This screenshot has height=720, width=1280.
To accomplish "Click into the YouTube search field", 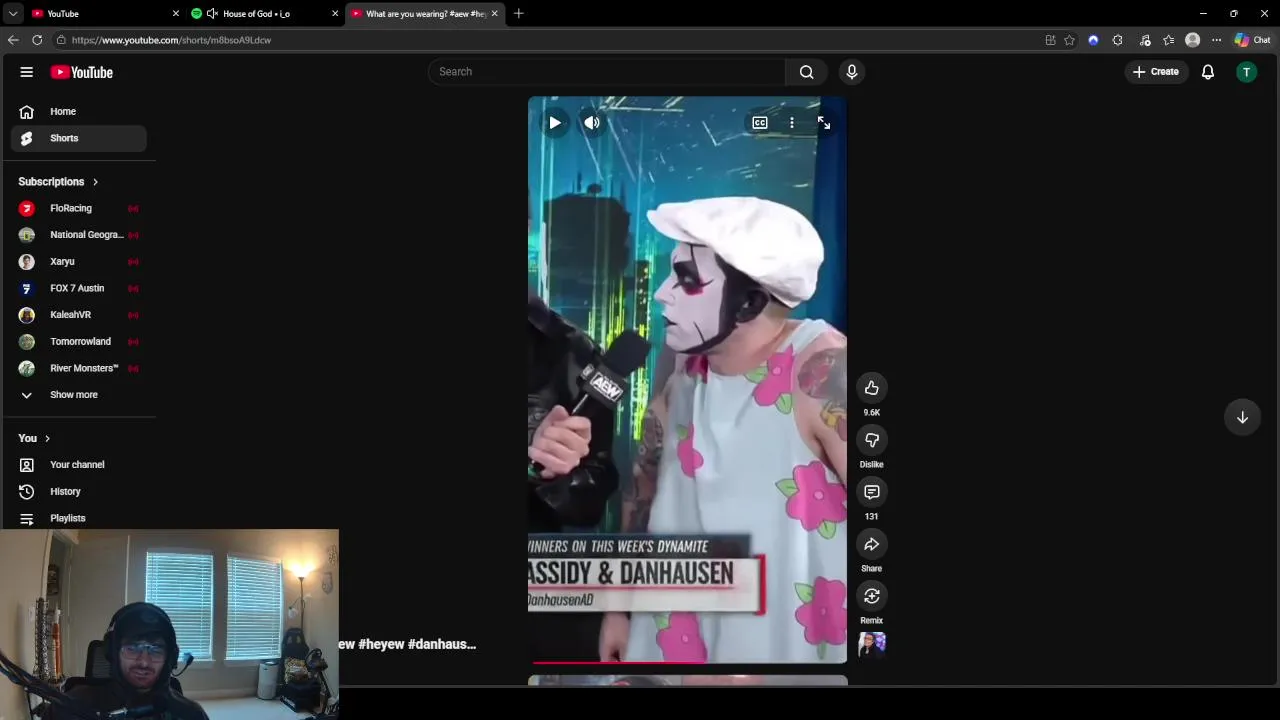I will click(608, 72).
